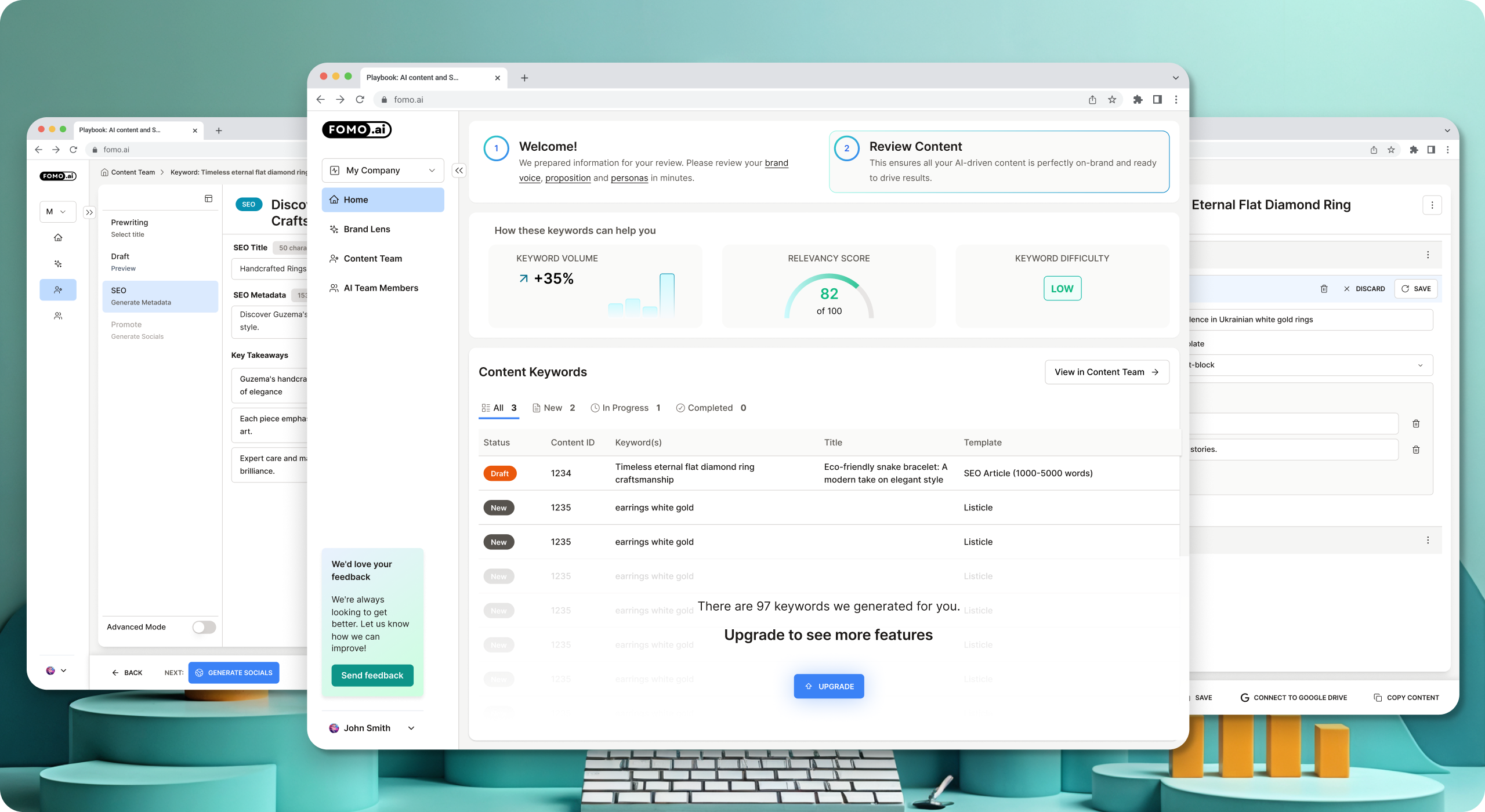
Task: Click the delete icon next to the stories field
Action: (1417, 449)
